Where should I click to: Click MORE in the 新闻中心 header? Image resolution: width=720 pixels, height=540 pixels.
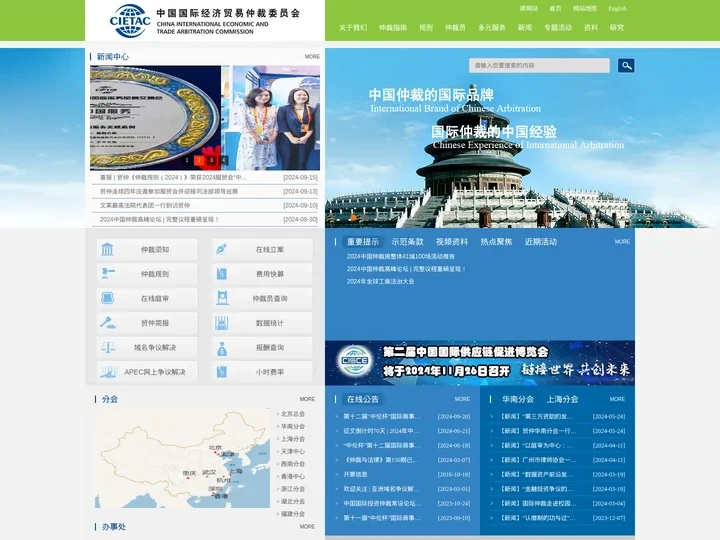tap(312, 56)
